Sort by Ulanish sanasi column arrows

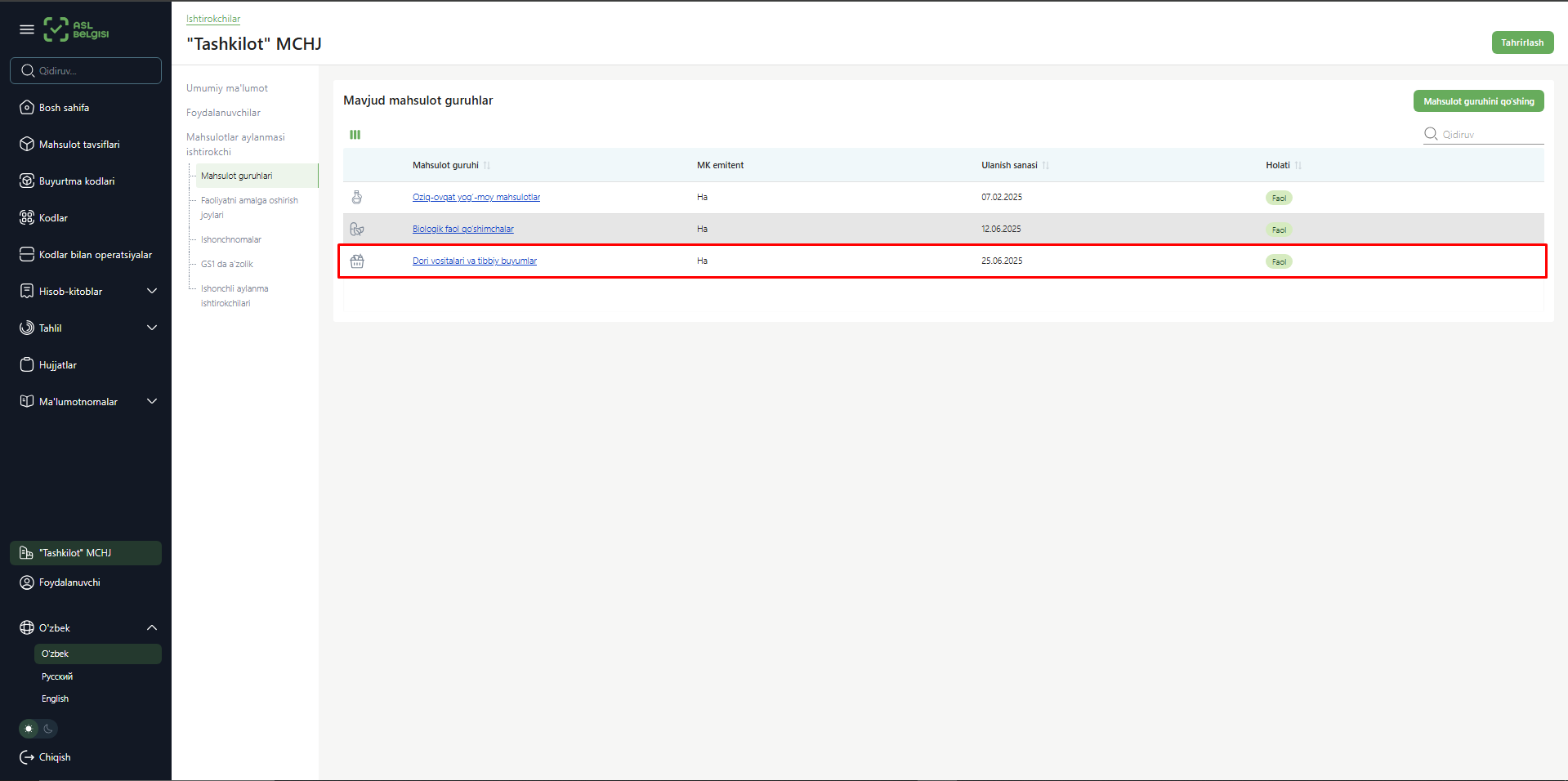(1046, 165)
